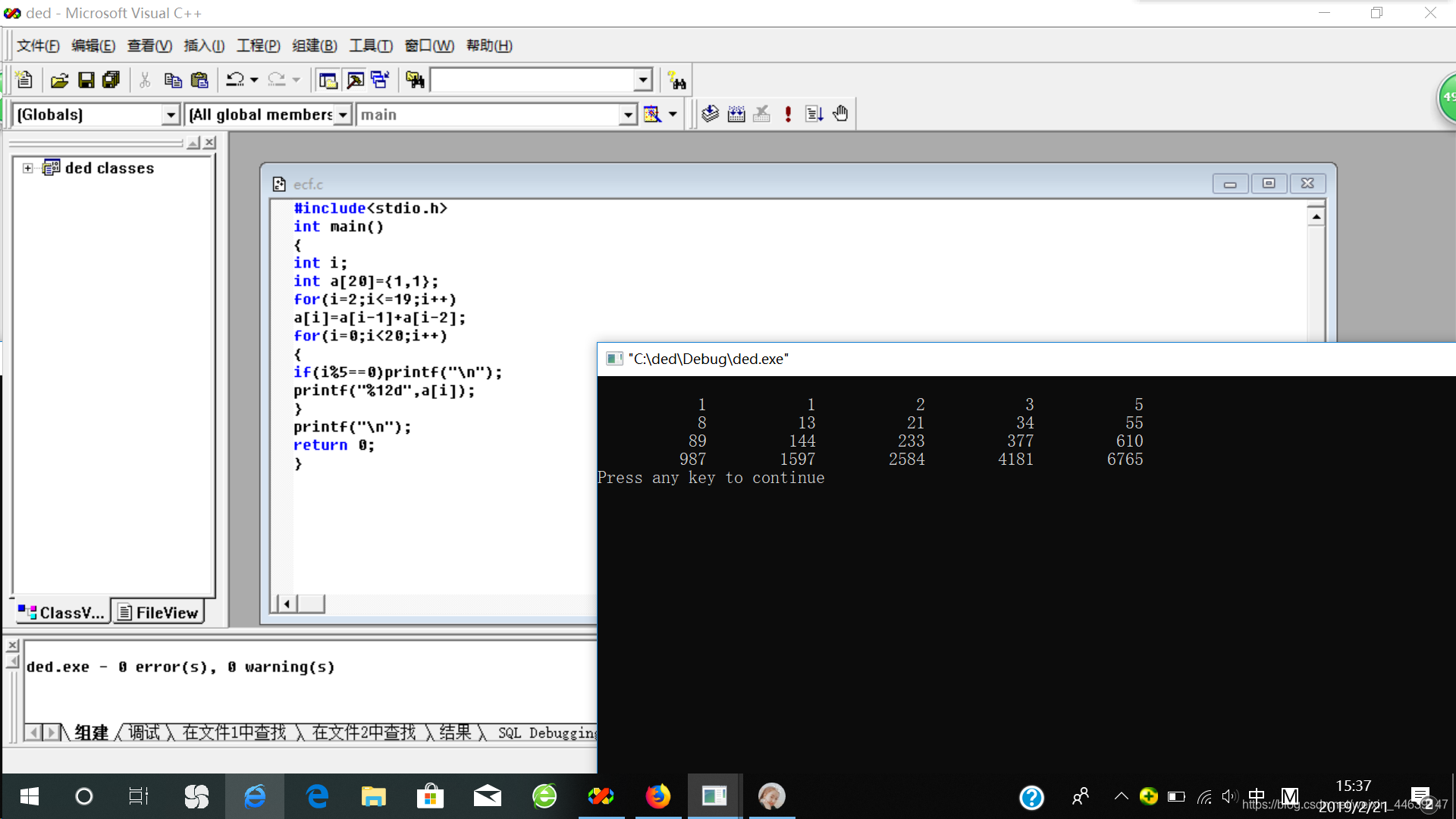Click the Build icon

click(x=736, y=114)
